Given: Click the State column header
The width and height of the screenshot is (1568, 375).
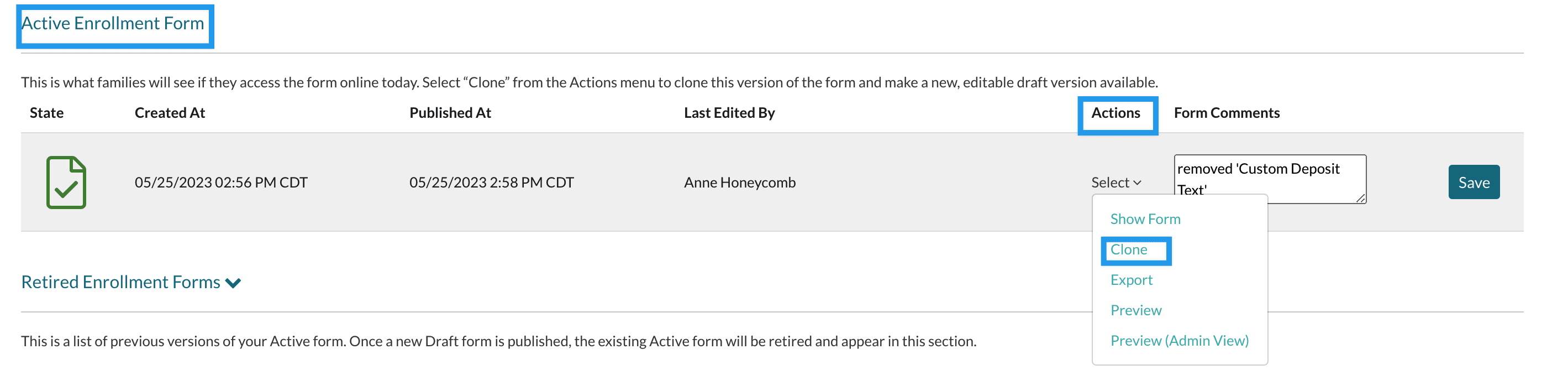Looking at the screenshot, I should (x=47, y=113).
